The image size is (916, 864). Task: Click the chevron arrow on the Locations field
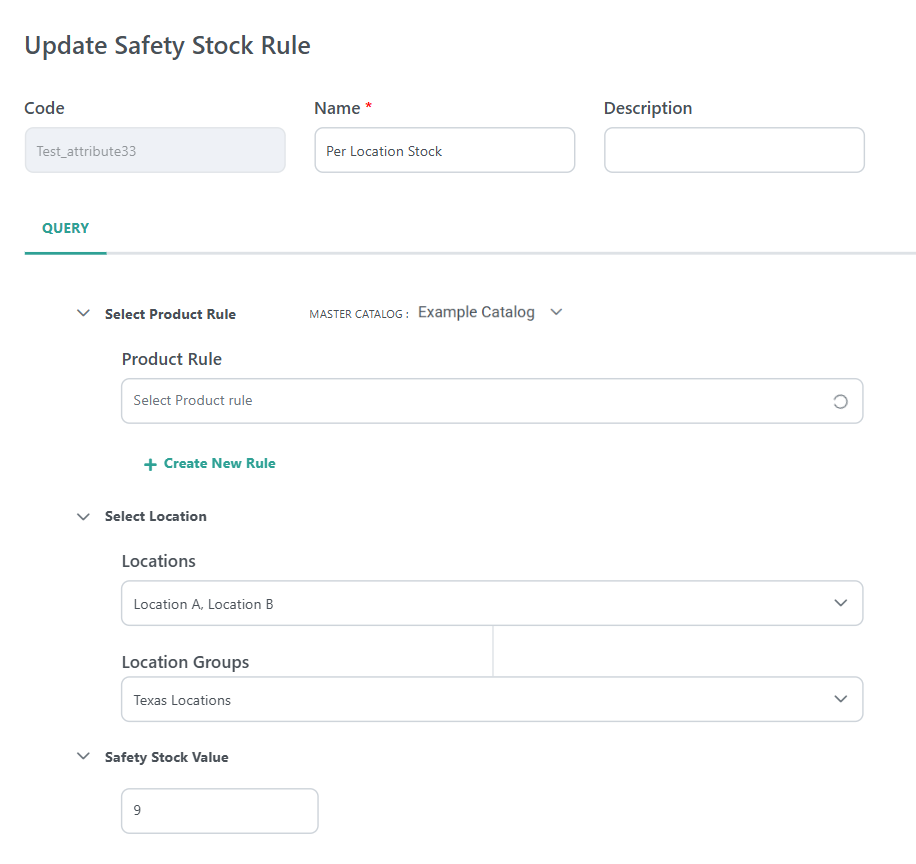pyautogui.click(x=840, y=603)
